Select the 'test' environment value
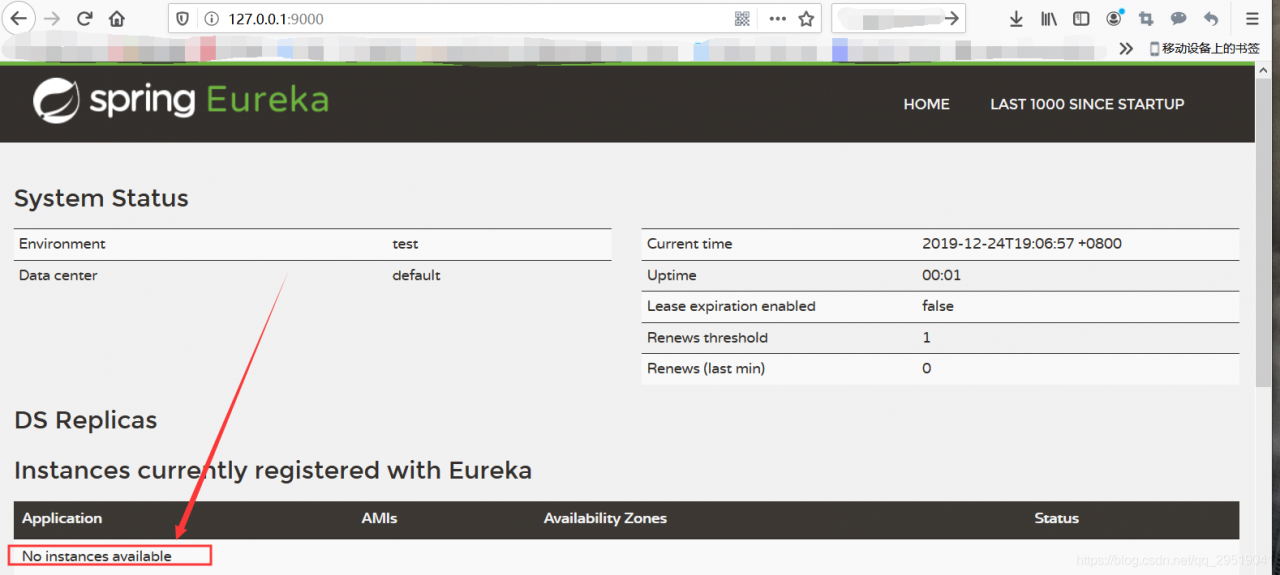The height and width of the screenshot is (575, 1280). pos(405,244)
